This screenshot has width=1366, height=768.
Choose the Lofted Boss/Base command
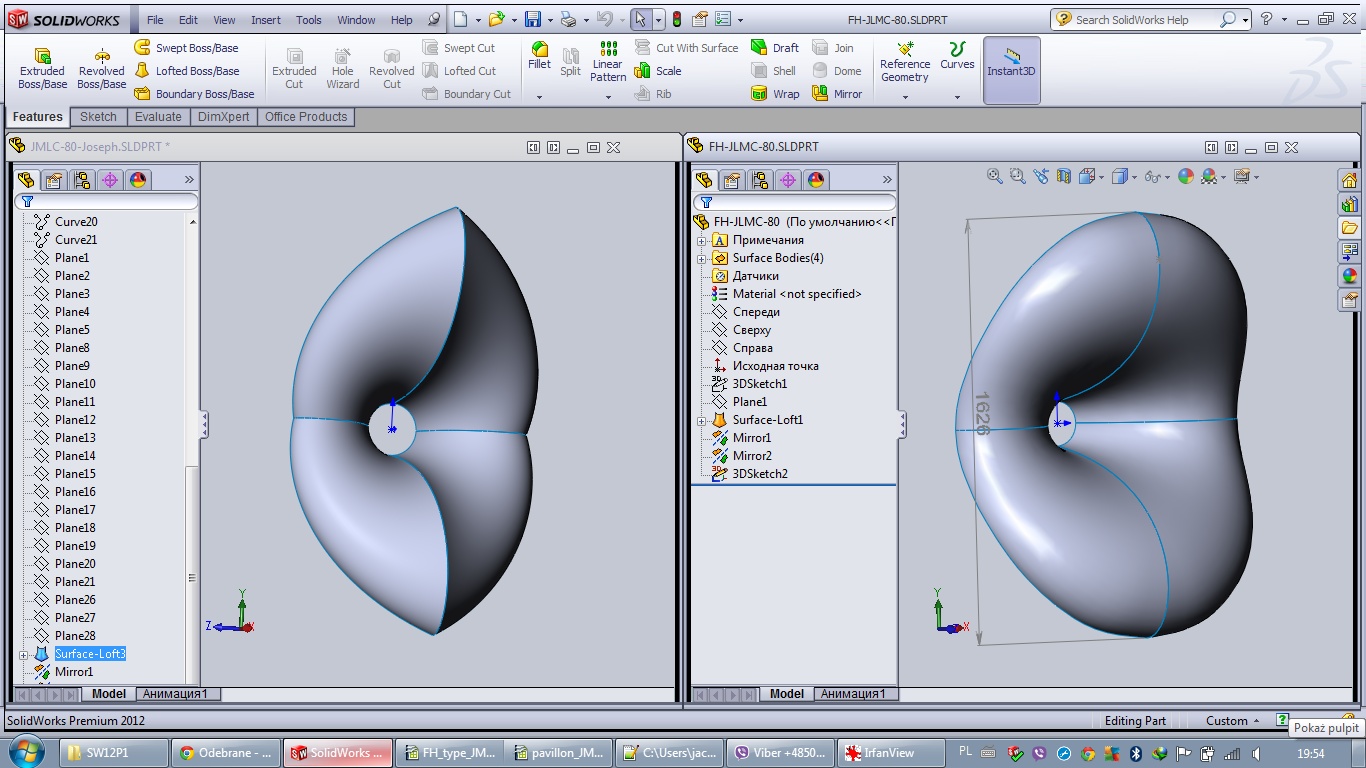tap(187, 71)
